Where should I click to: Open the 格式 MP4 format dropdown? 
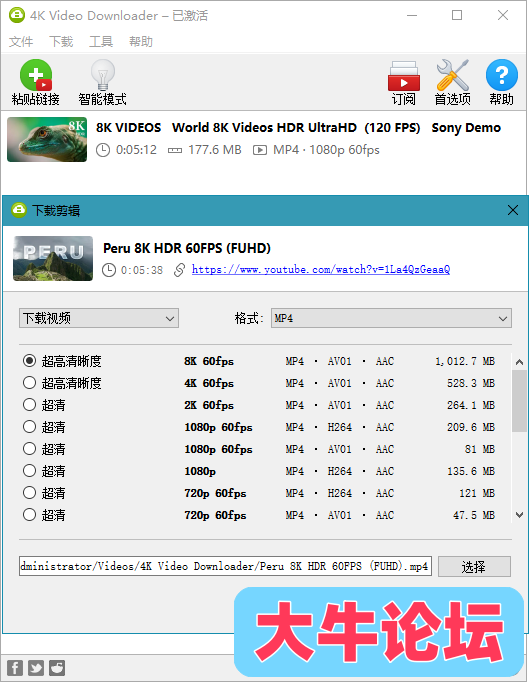[391, 318]
